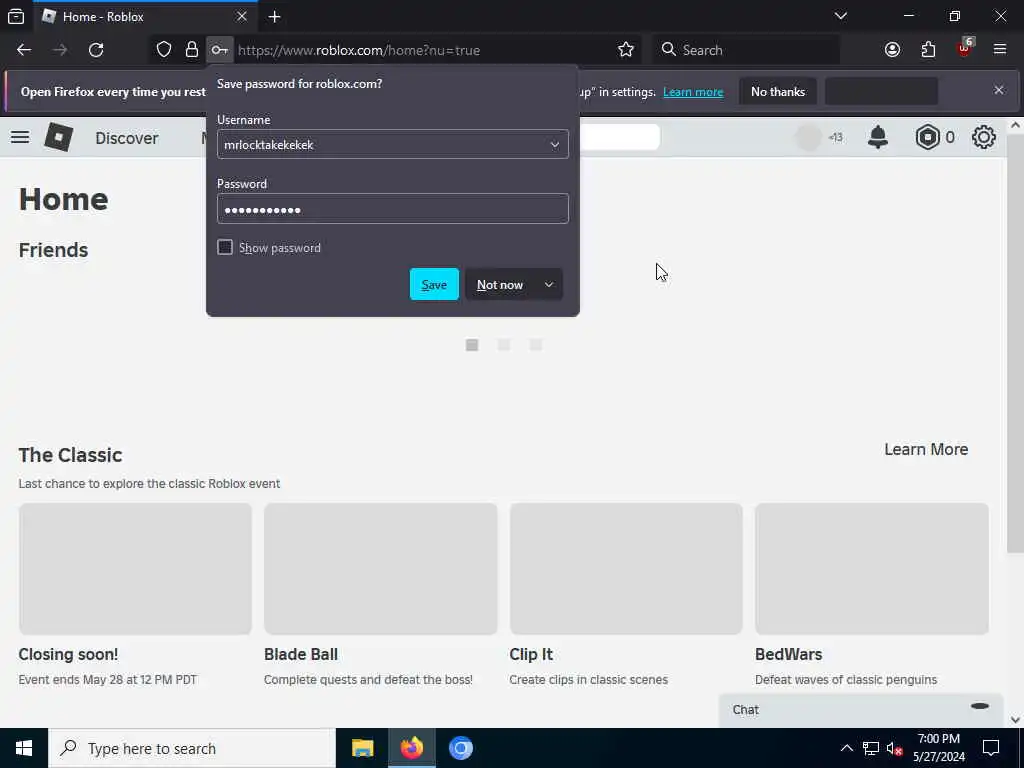Select the second carousel indicator dot
Image resolution: width=1024 pixels, height=768 pixels.
point(504,345)
